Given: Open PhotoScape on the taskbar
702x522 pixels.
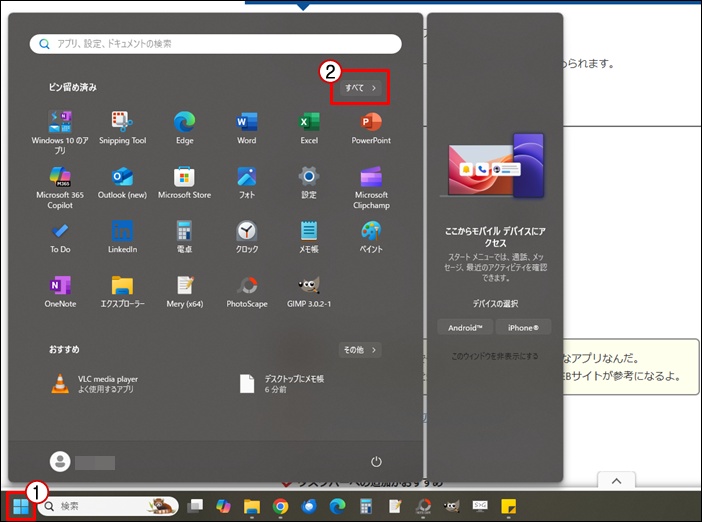Looking at the screenshot, I should pyautogui.click(x=423, y=506).
